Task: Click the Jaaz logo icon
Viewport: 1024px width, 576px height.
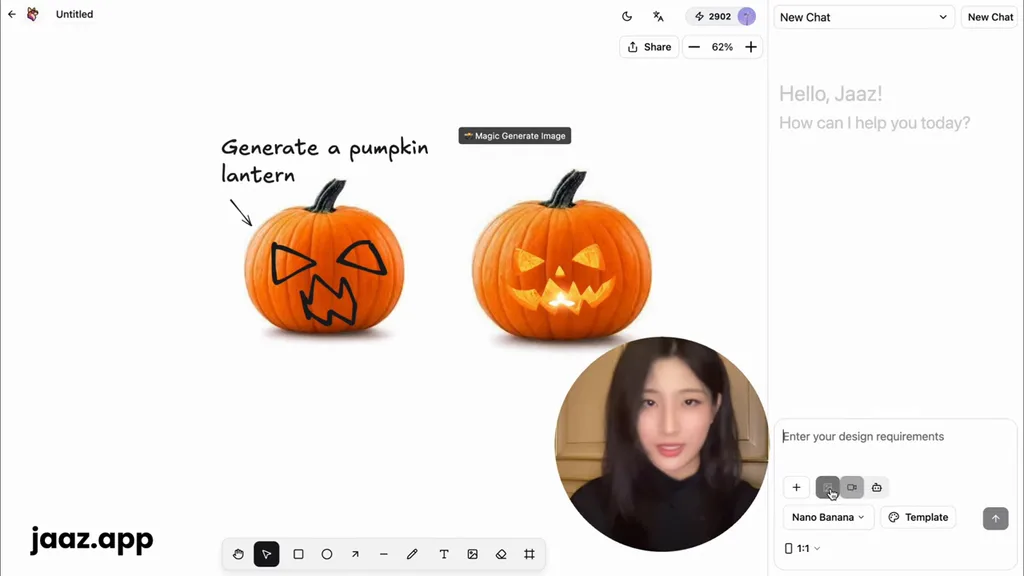Action: (x=33, y=14)
